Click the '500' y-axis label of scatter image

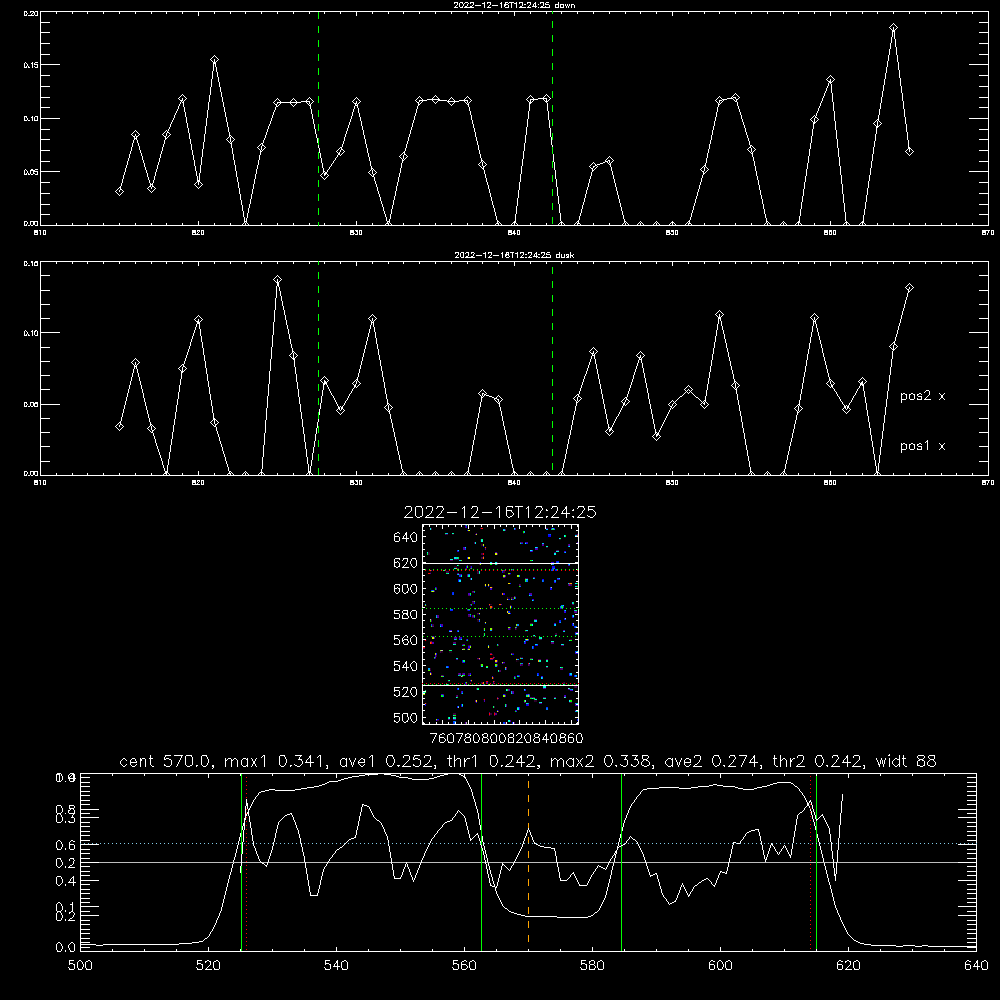click(x=406, y=718)
